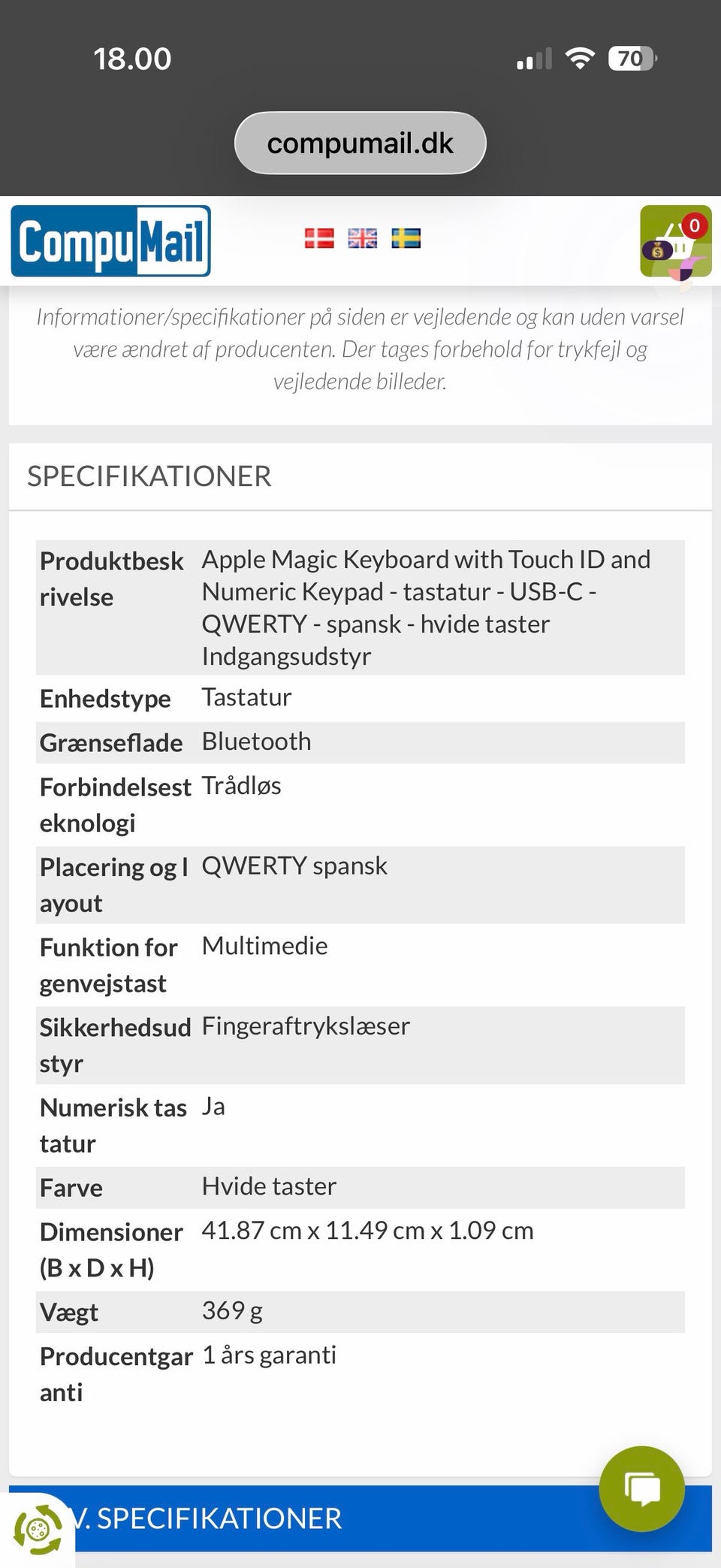Tap the Fingeraftrykslæser specification value
The height and width of the screenshot is (1568, 721).
click(306, 1026)
